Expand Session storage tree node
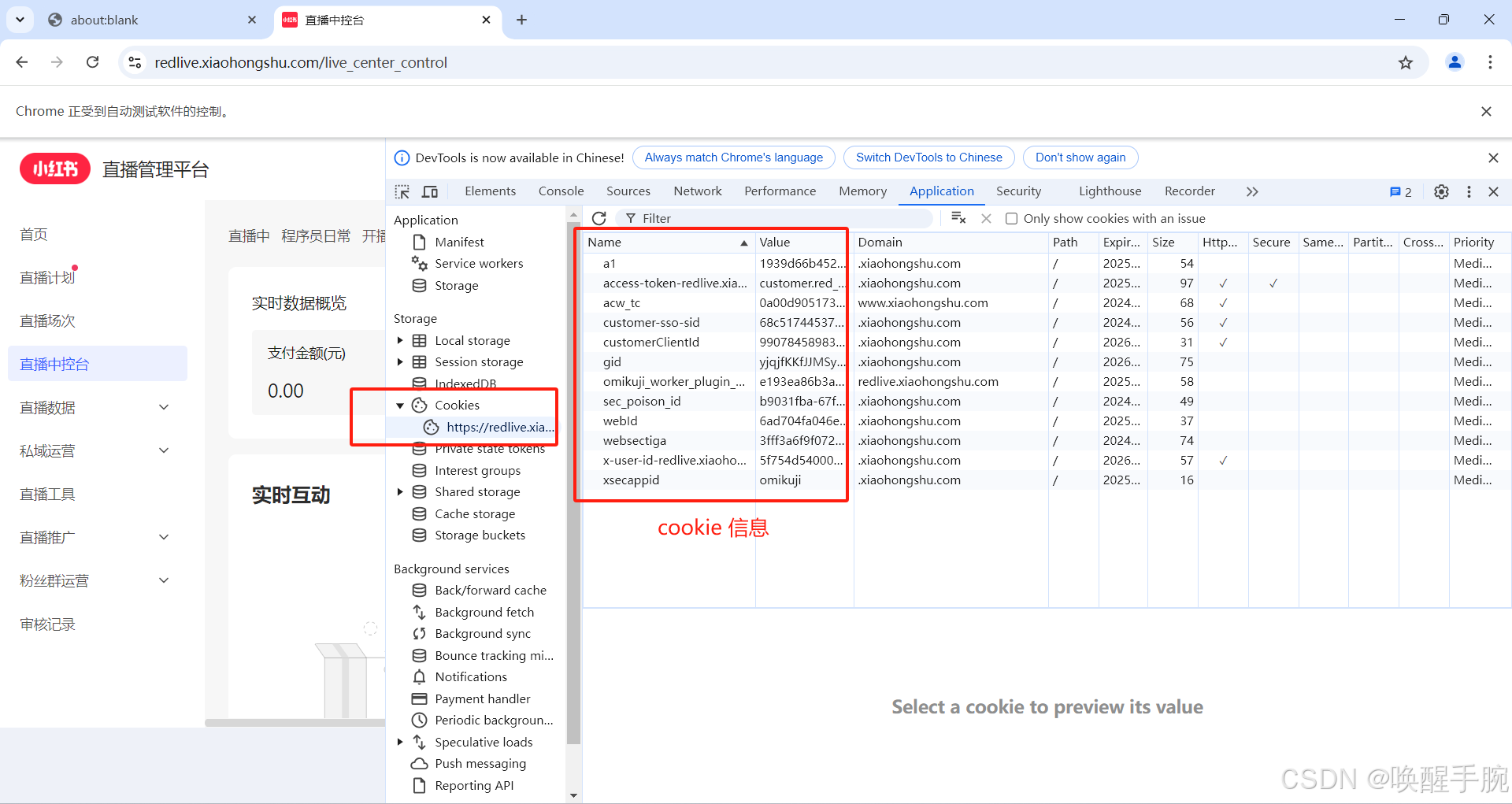This screenshot has width=1512, height=804. (400, 361)
